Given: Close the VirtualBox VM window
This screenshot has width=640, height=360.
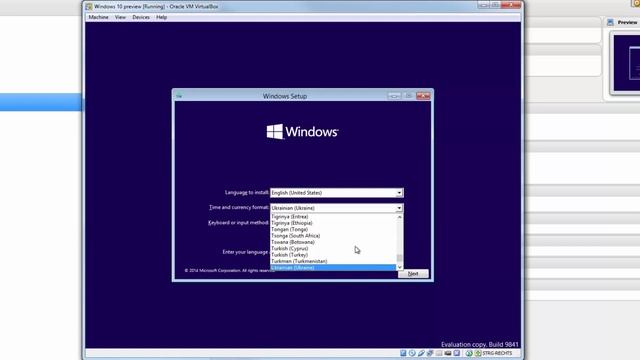Looking at the screenshot, I should [511, 5].
